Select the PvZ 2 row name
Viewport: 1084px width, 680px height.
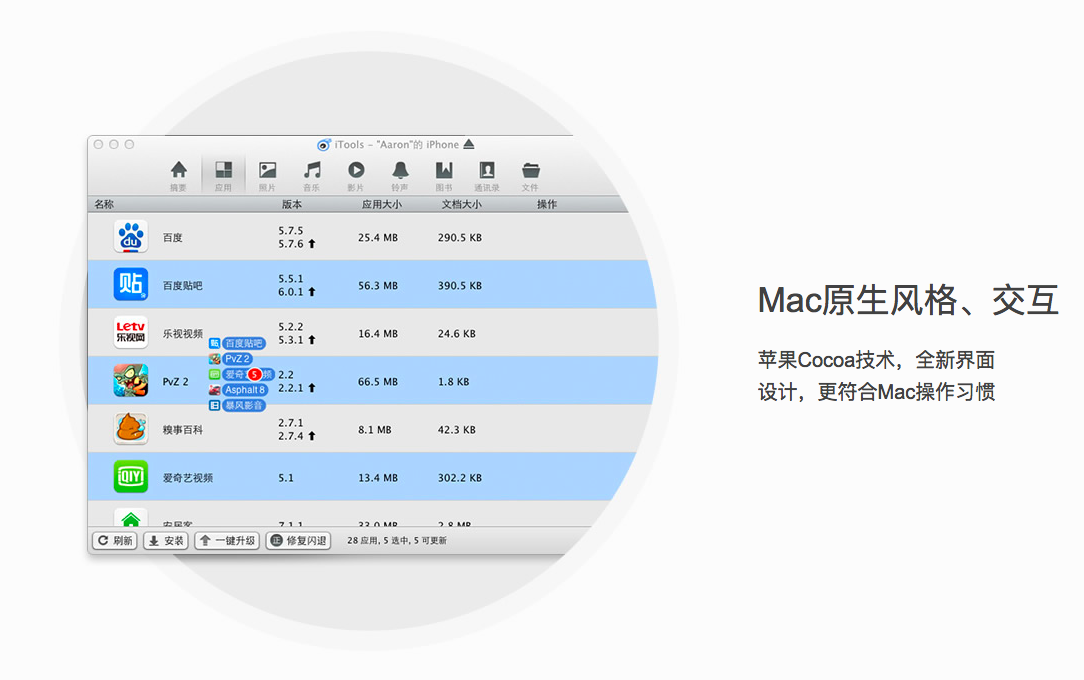tap(176, 381)
